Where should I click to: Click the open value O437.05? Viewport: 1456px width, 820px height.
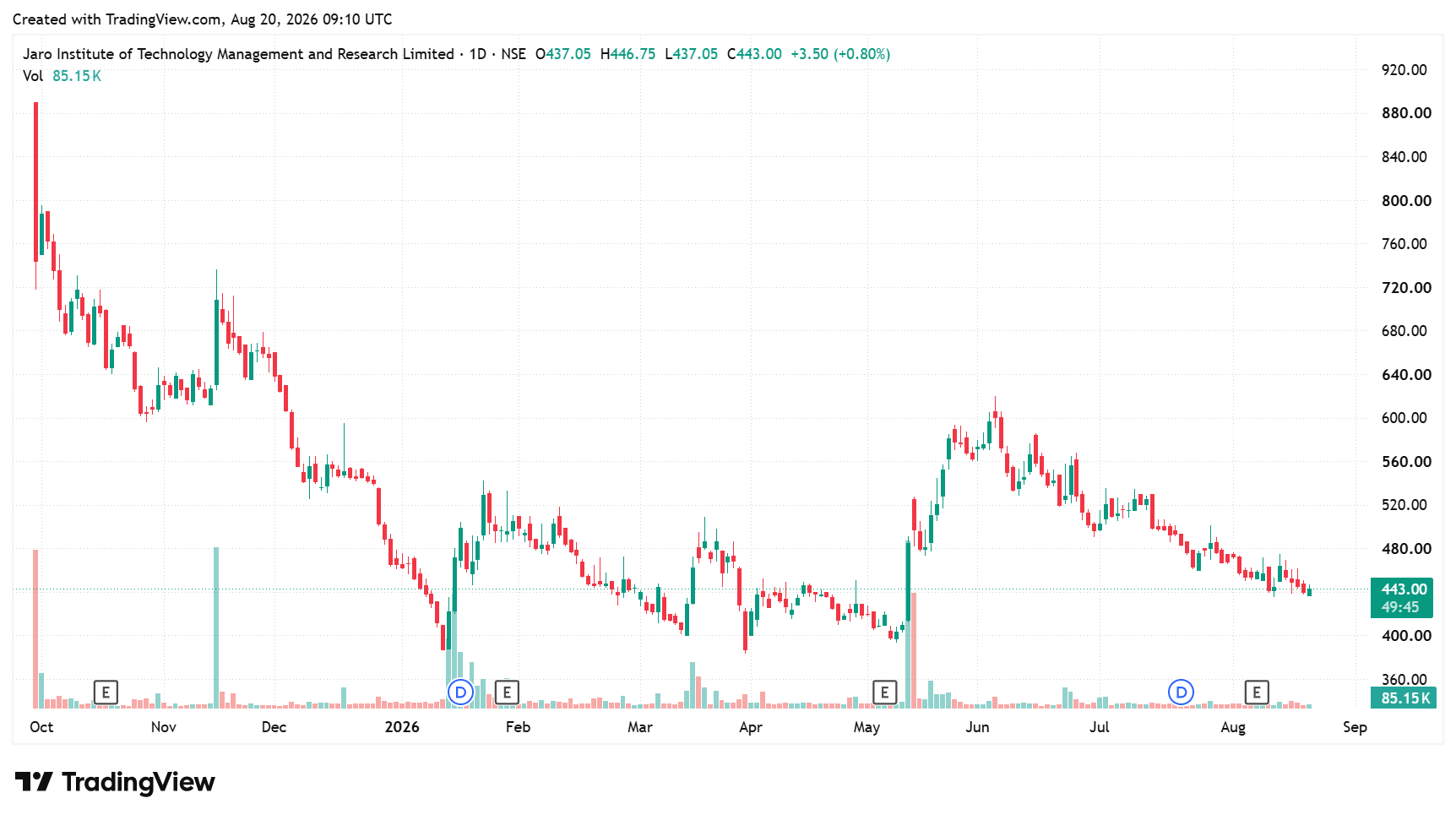click(x=563, y=54)
